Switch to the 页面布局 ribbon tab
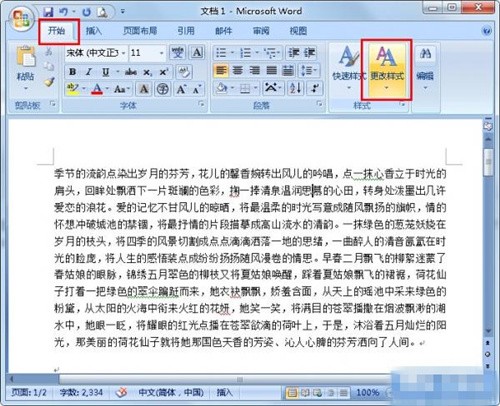 [x=140, y=31]
